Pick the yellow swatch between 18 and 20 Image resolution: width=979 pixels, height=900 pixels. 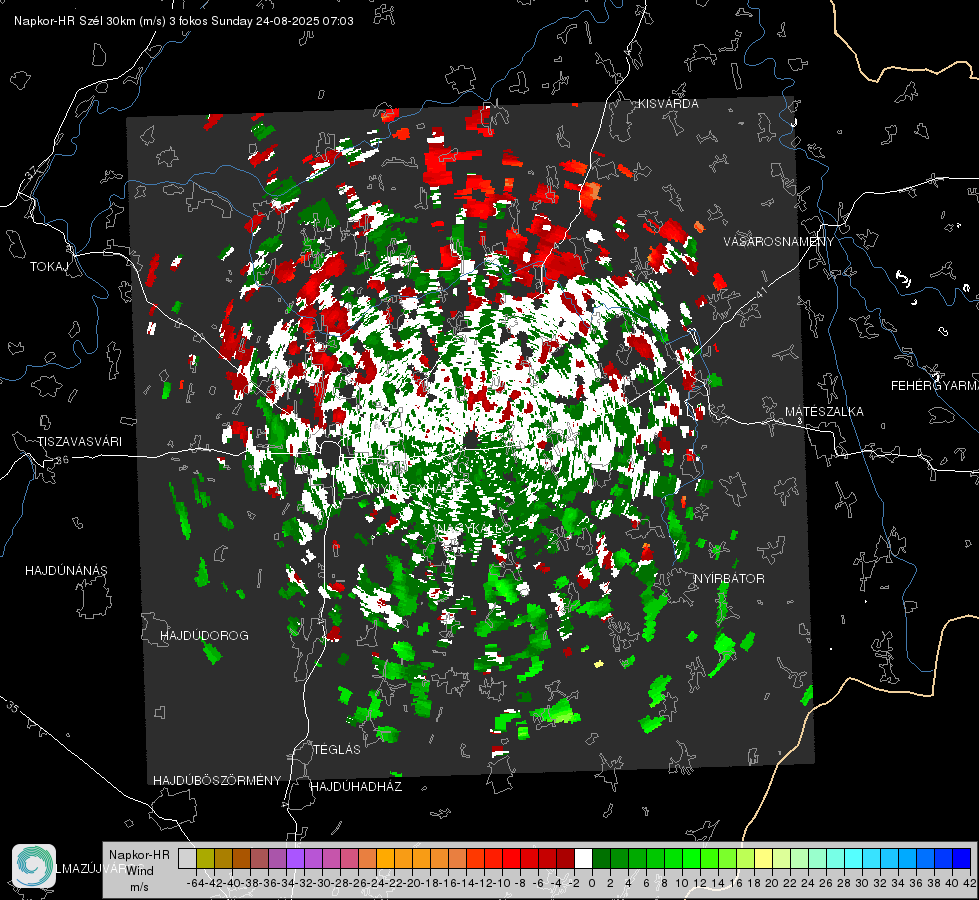[764, 858]
